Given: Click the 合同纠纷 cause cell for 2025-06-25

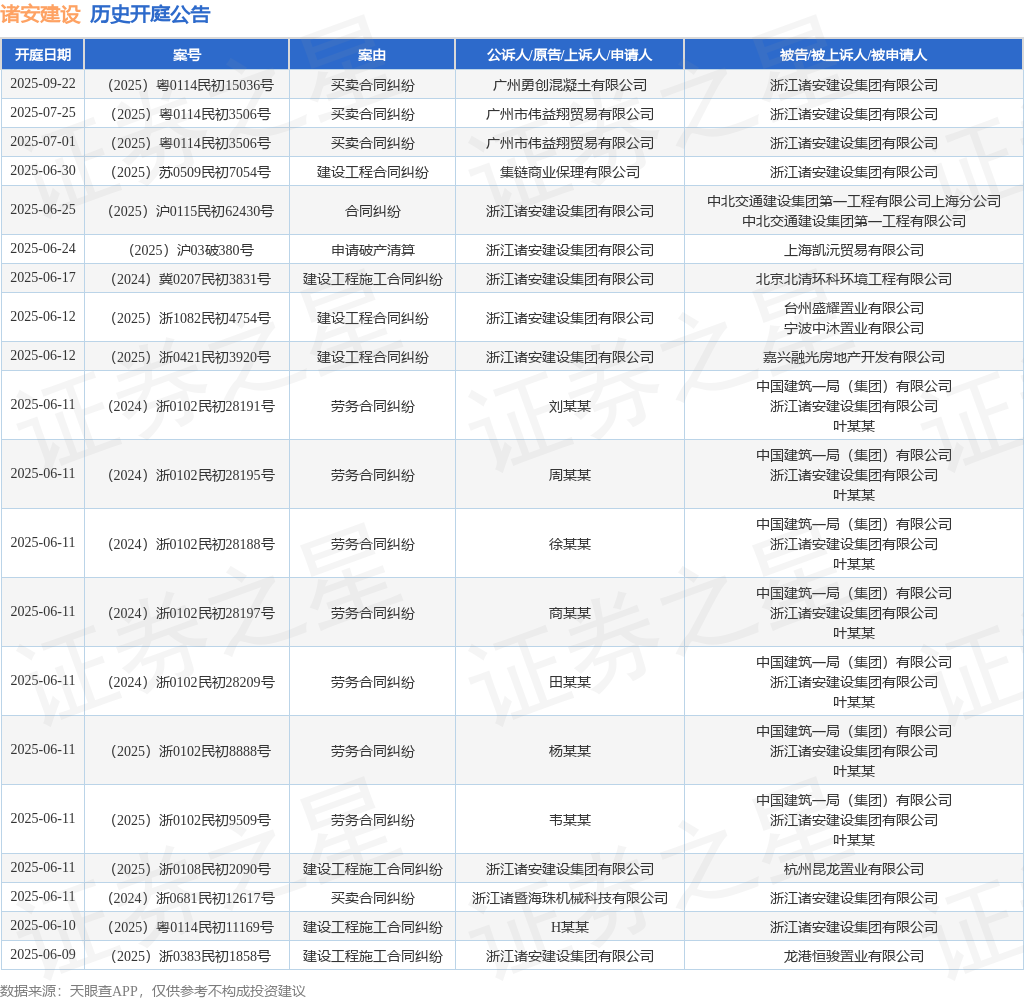Looking at the screenshot, I should coord(372,211).
